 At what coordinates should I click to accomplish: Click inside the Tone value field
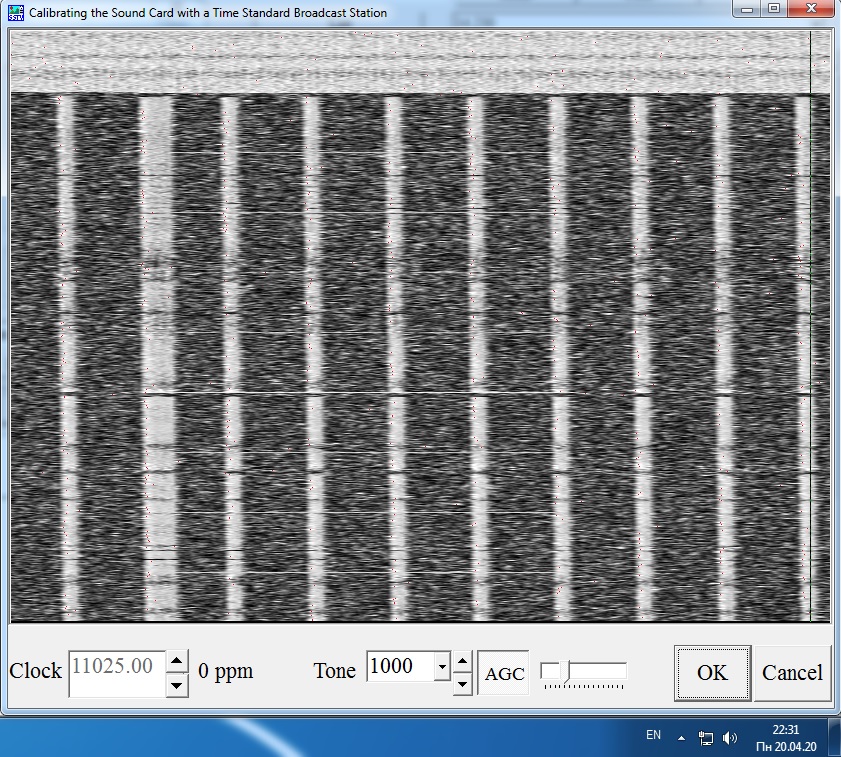pos(400,667)
